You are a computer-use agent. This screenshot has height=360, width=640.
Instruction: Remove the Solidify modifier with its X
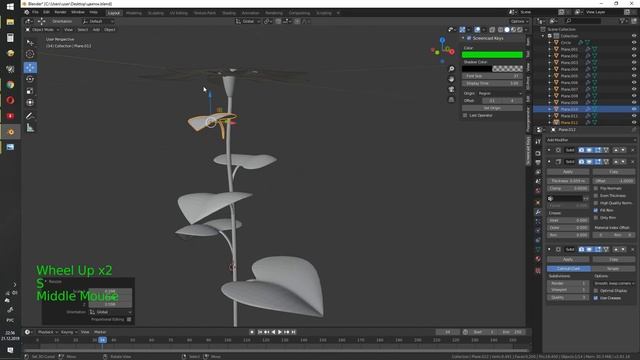click(633, 162)
